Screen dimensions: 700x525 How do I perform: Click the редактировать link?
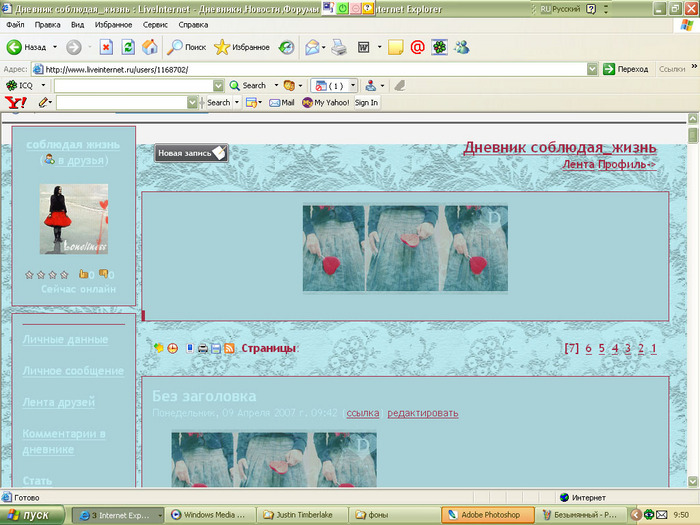423,413
